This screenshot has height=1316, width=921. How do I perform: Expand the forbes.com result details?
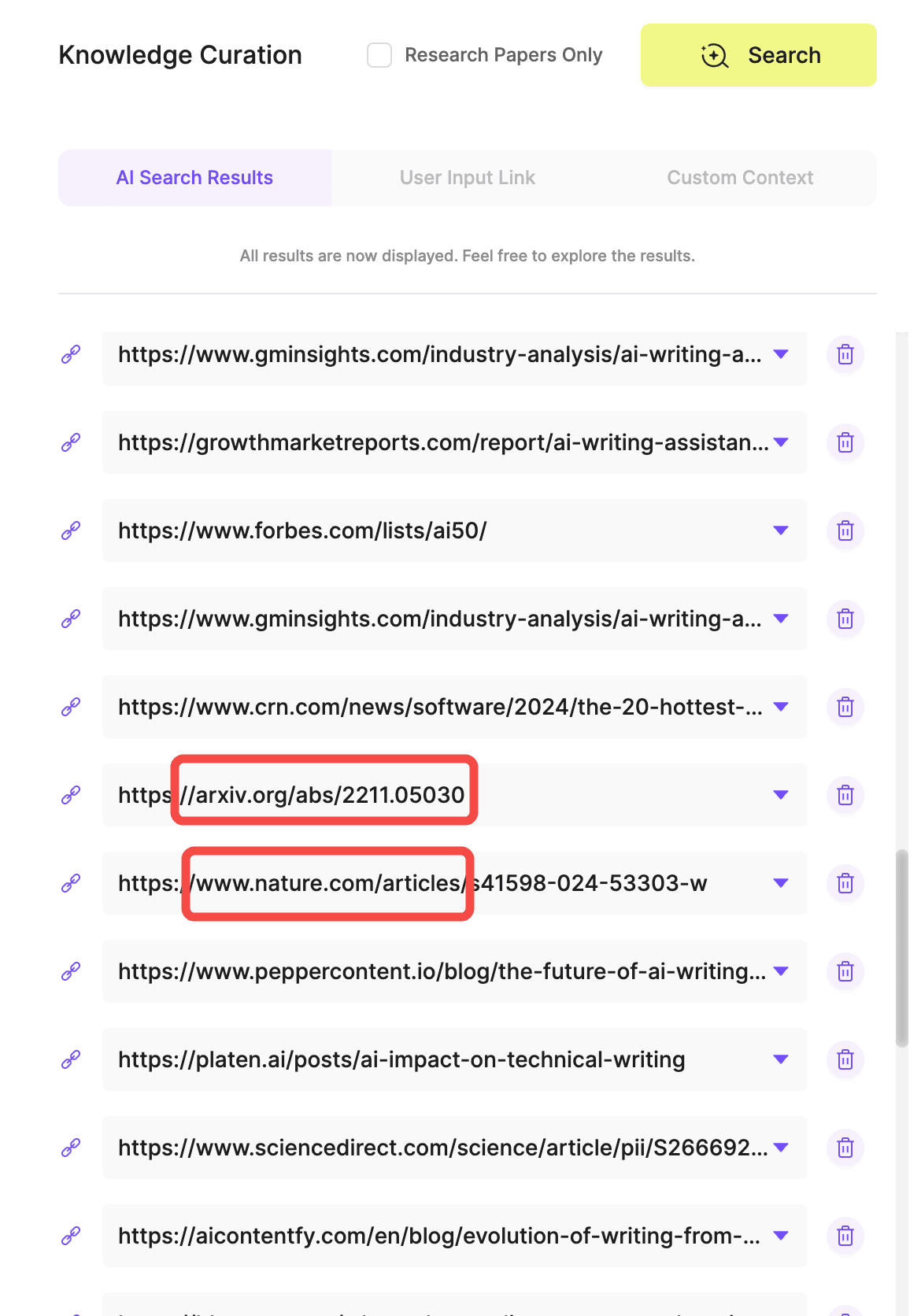(780, 530)
